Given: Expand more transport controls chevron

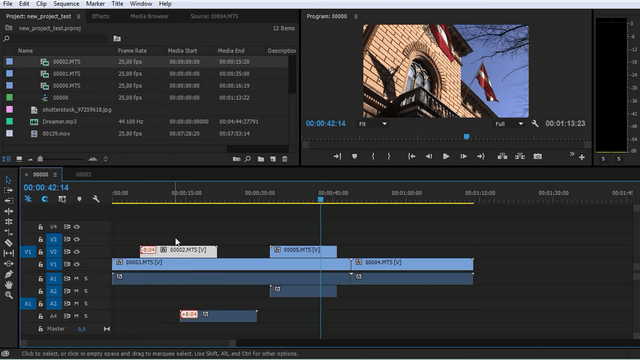Looking at the screenshot, I should click(572, 153).
